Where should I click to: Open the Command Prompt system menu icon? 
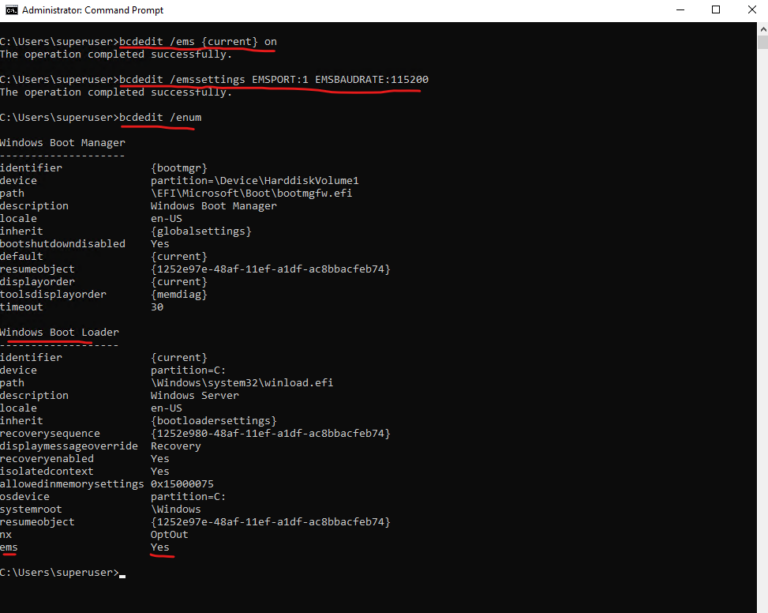pyautogui.click(x=11, y=10)
